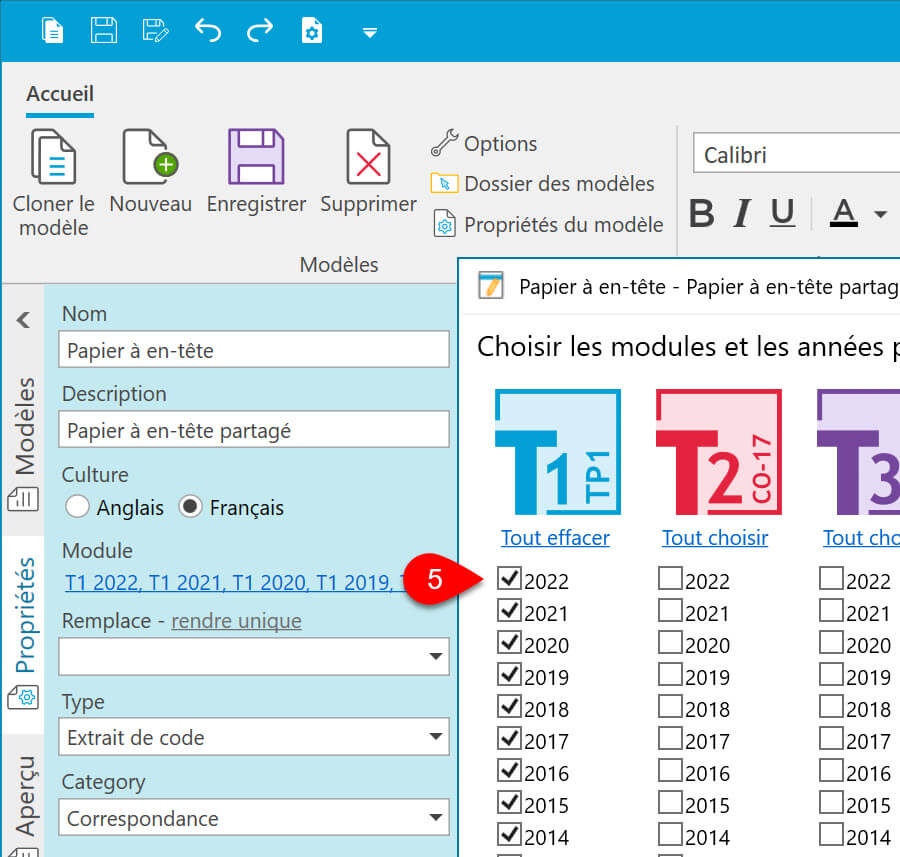Check T3 2022 checkbox
This screenshot has width=900, height=857.
coord(831,578)
